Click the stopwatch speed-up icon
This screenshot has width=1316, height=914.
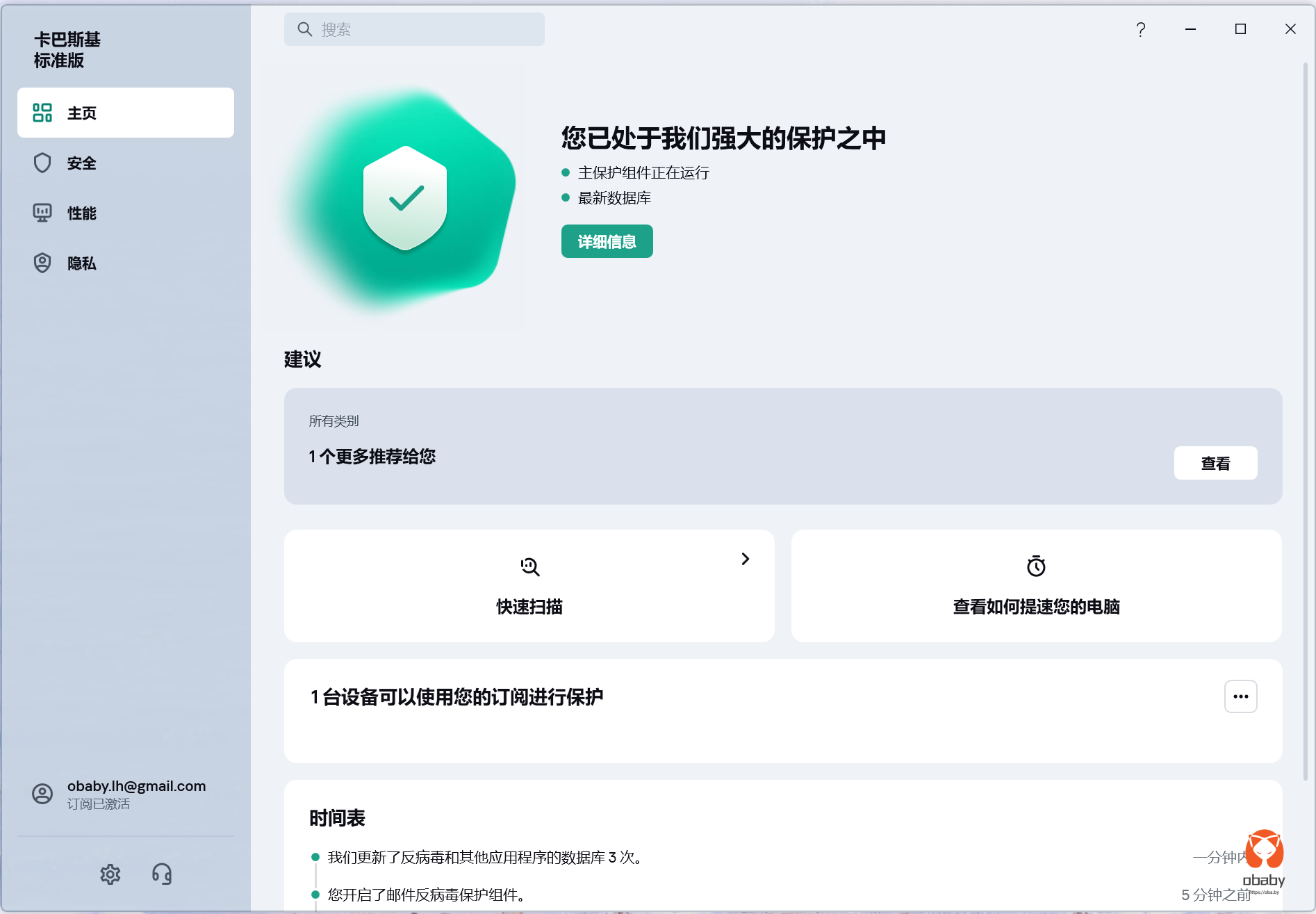[x=1036, y=566]
